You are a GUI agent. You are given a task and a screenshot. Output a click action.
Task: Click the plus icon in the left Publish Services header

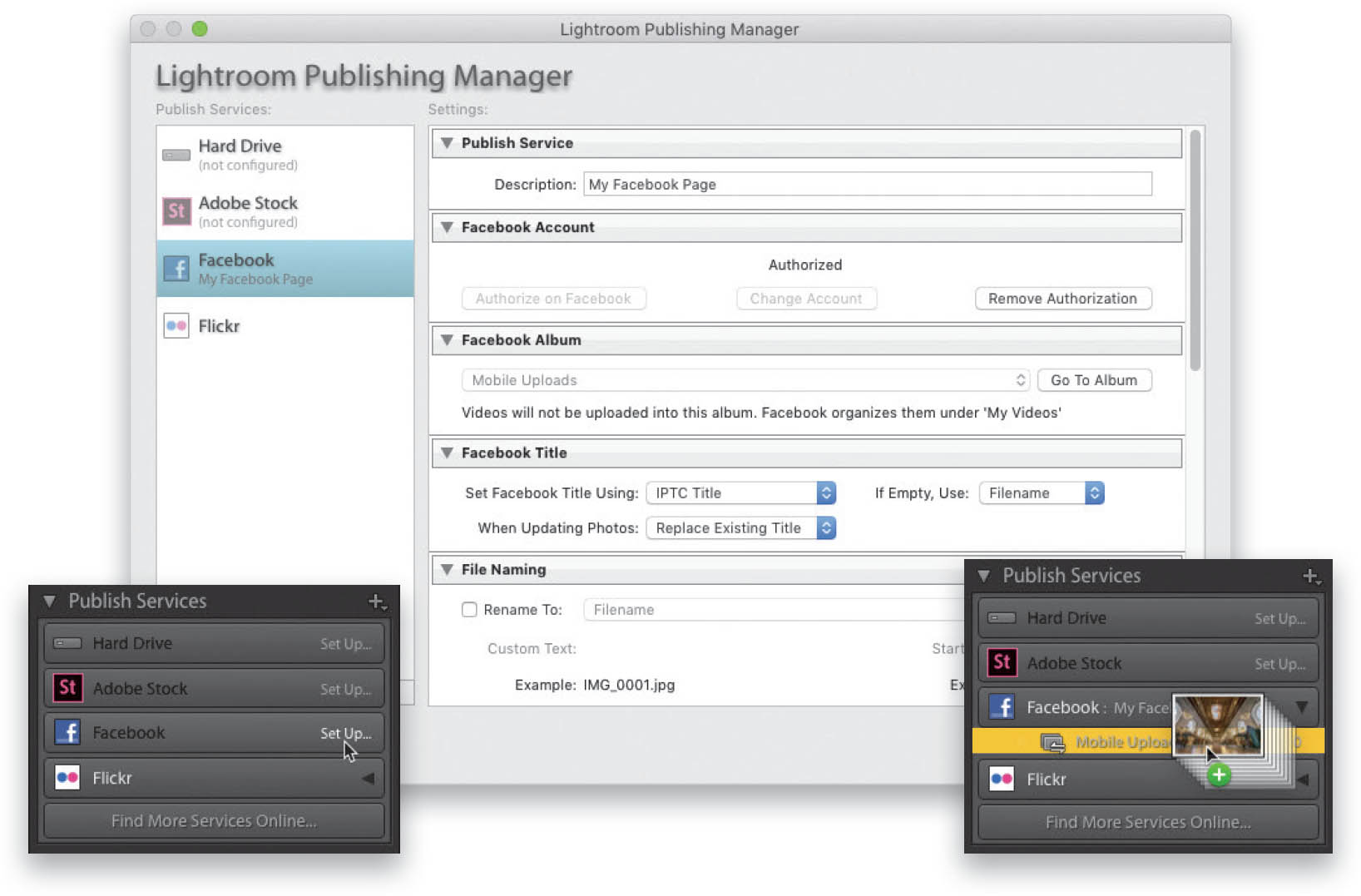(x=377, y=601)
